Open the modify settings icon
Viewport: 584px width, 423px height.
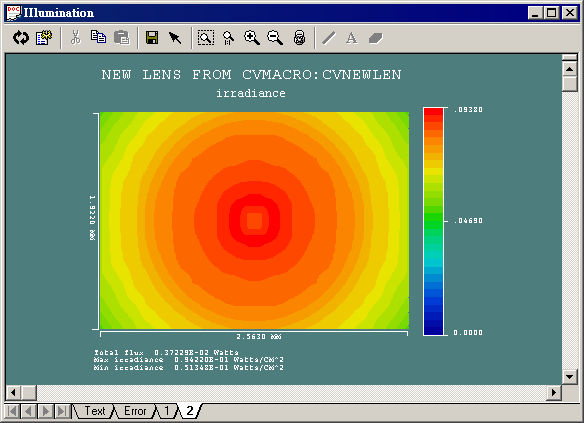click(x=44, y=38)
